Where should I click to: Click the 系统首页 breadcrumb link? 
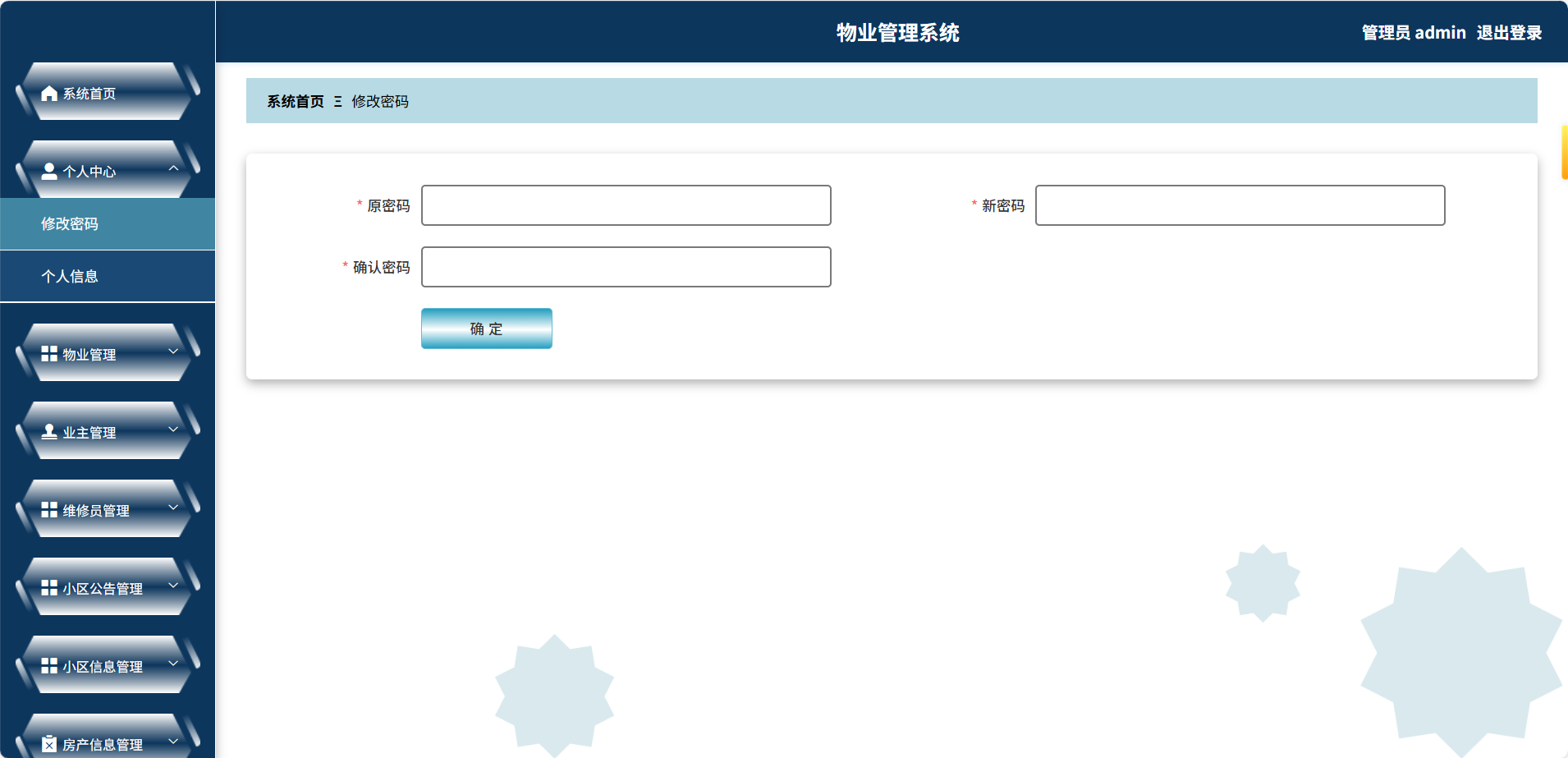tap(296, 101)
